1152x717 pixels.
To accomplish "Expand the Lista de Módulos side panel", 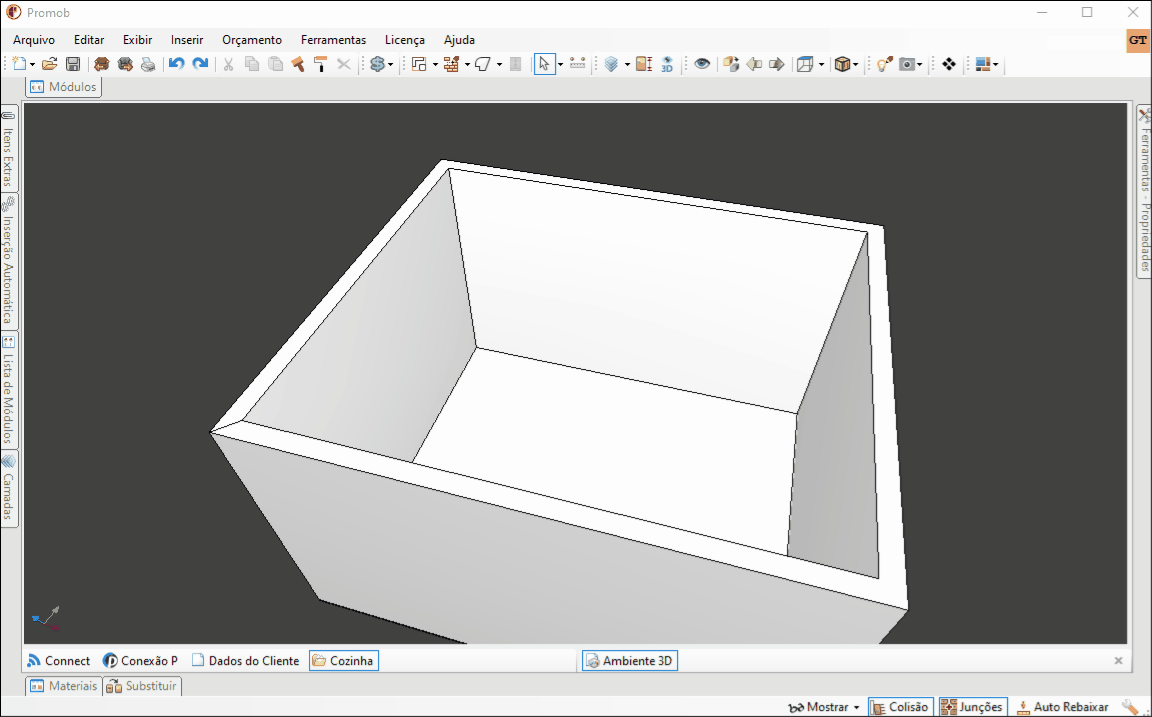I will coord(9,390).
